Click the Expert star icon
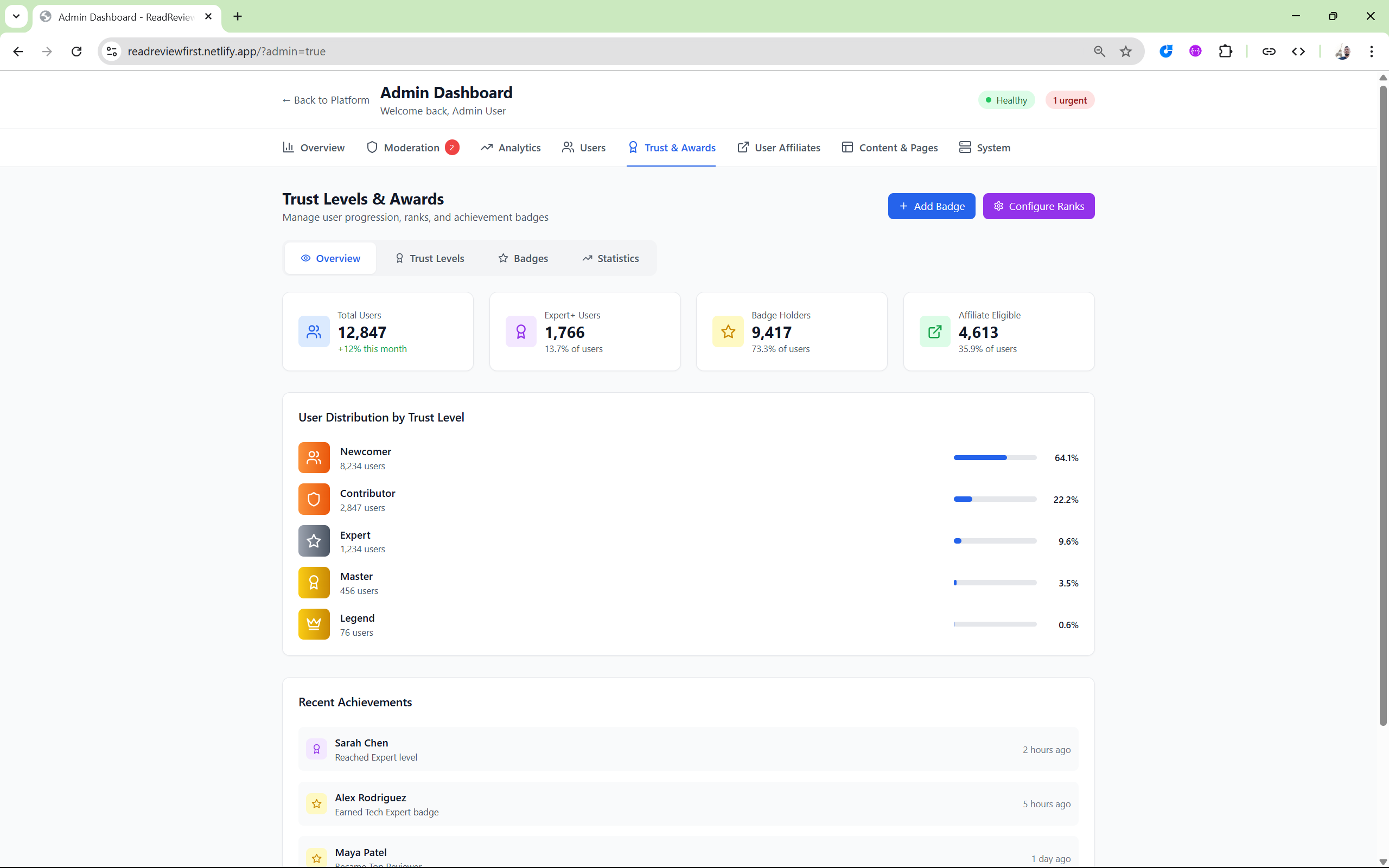The width and height of the screenshot is (1389, 868). pyautogui.click(x=314, y=541)
